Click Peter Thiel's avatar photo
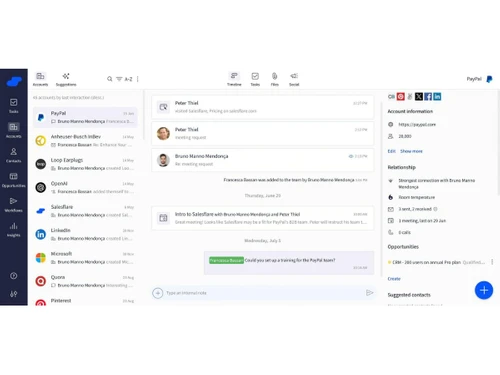Image resolution: width=500 pixels, height=375 pixels. pos(163,134)
